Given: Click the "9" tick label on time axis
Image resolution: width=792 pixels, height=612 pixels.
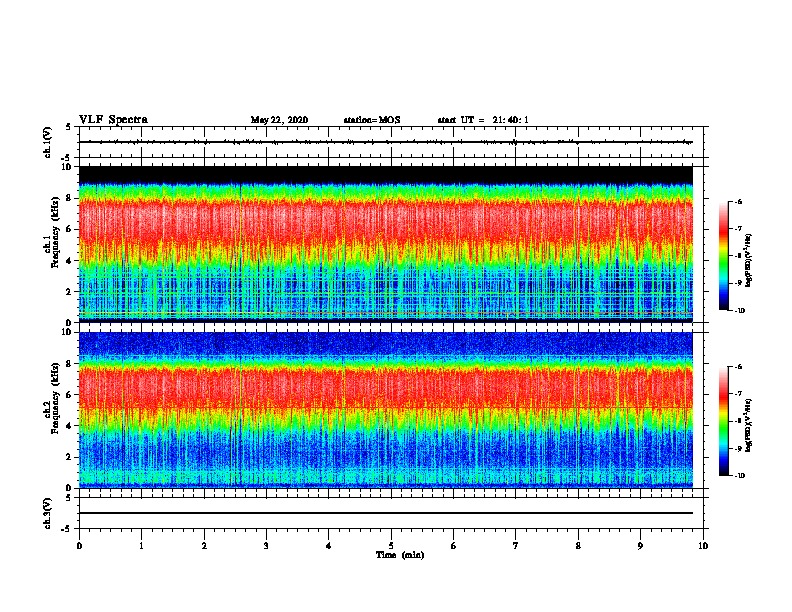Looking at the screenshot, I should point(640,546).
